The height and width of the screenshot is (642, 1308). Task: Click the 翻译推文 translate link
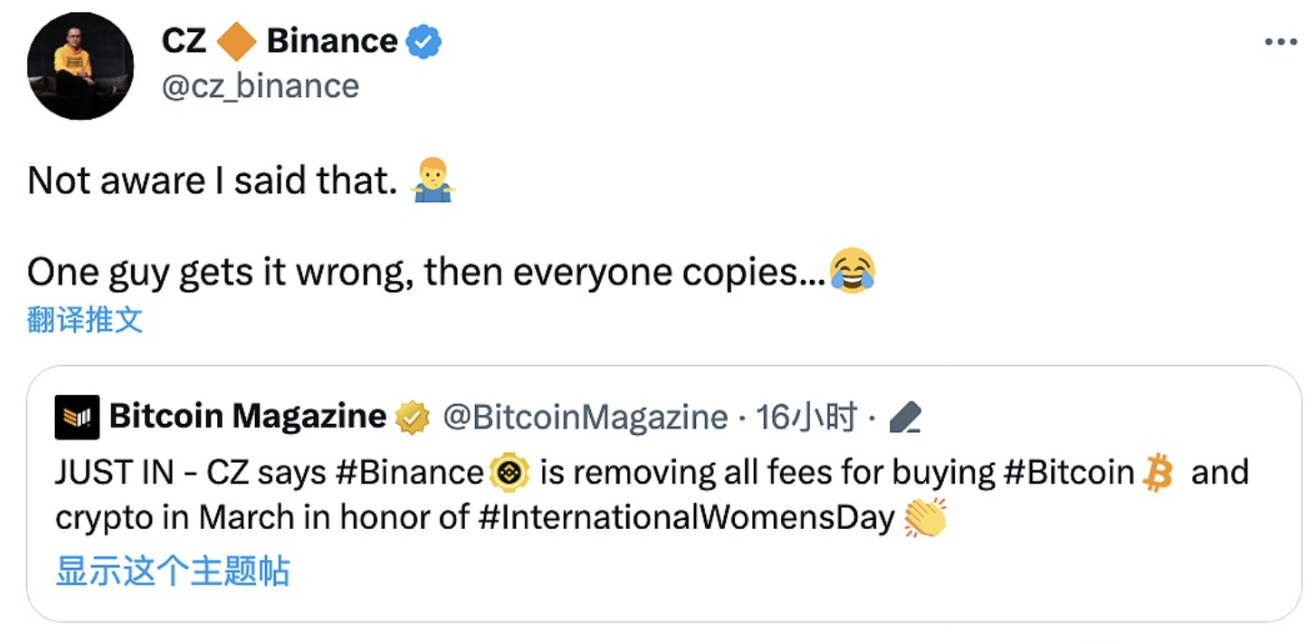click(84, 319)
